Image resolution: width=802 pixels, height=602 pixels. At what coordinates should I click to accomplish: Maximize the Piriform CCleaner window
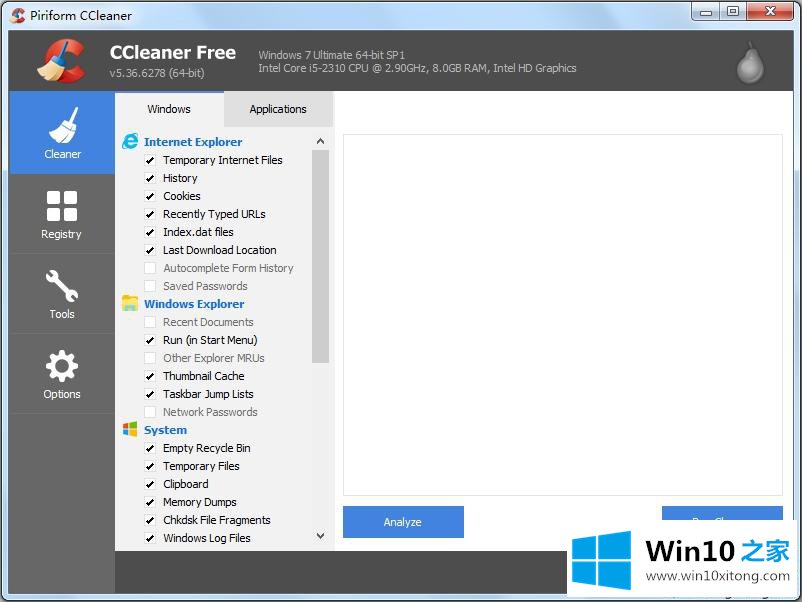click(x=733, y=11)
